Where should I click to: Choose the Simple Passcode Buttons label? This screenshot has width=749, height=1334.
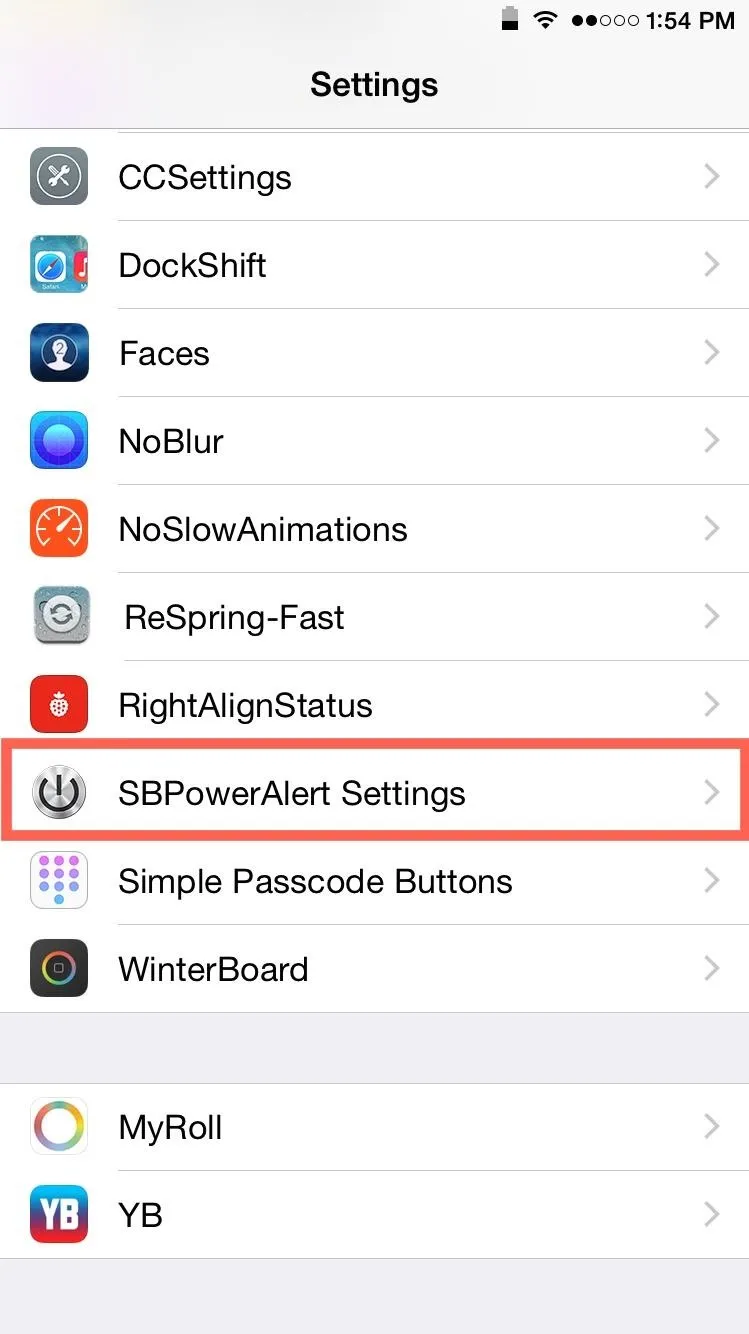pyautogui.click(x=315, y=881)
